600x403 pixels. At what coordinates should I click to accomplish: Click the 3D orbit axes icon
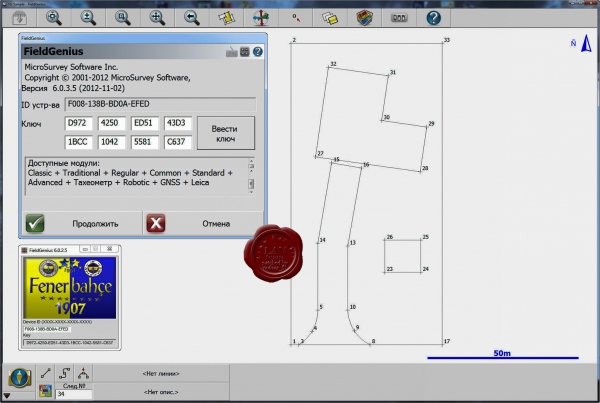[261, 18]
